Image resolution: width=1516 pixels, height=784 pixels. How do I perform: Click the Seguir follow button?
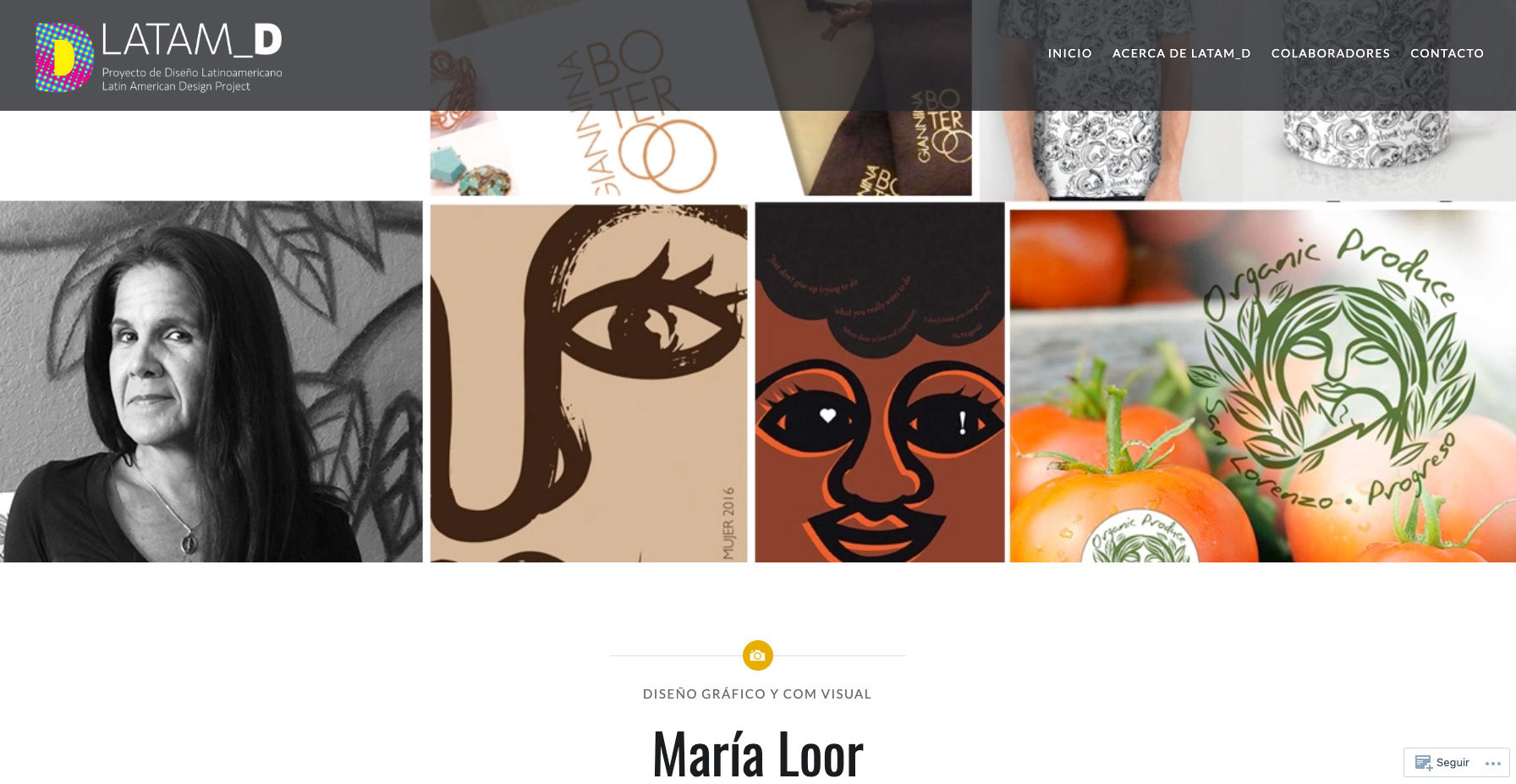click(1442, 762)
